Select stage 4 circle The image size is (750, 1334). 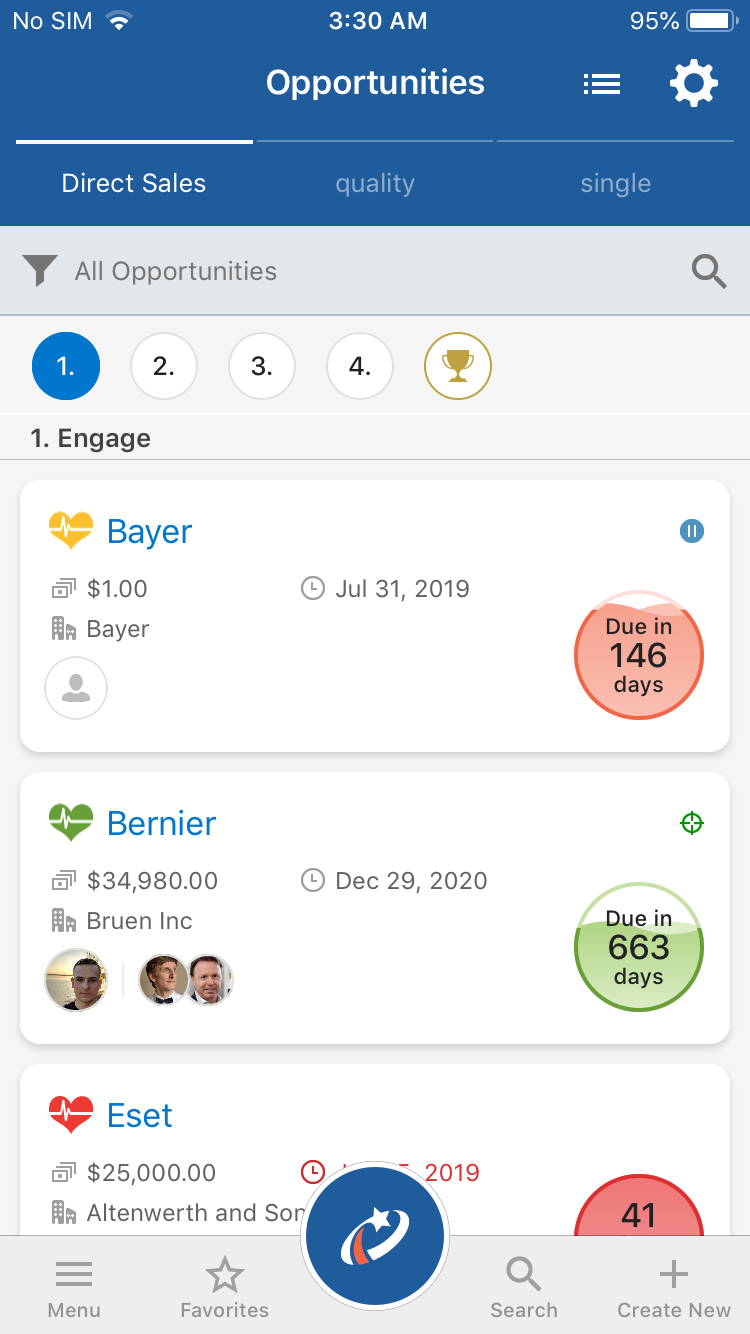pos(360,366)
